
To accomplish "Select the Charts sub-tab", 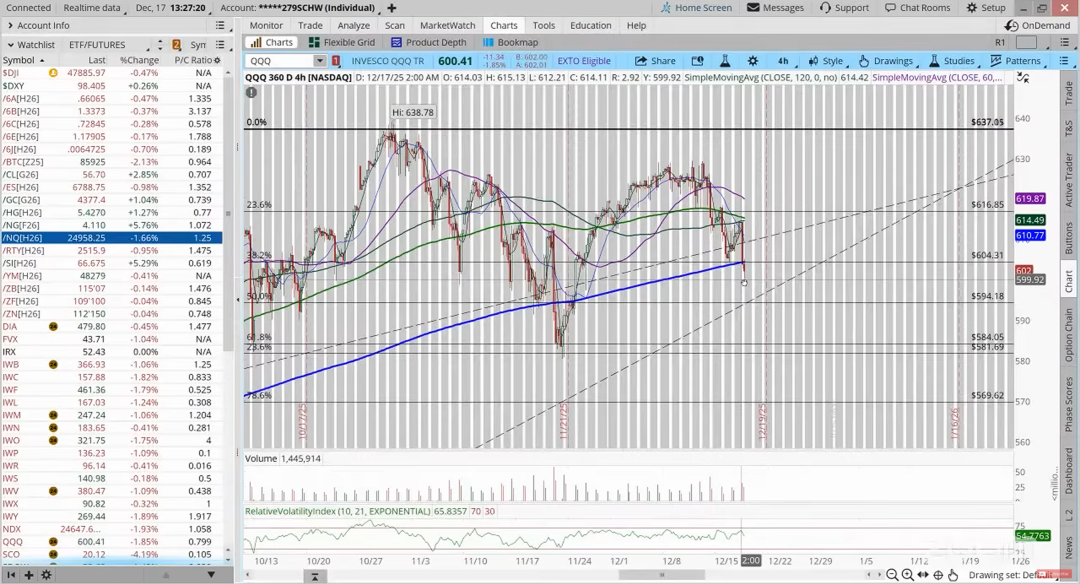I will 271,43.
